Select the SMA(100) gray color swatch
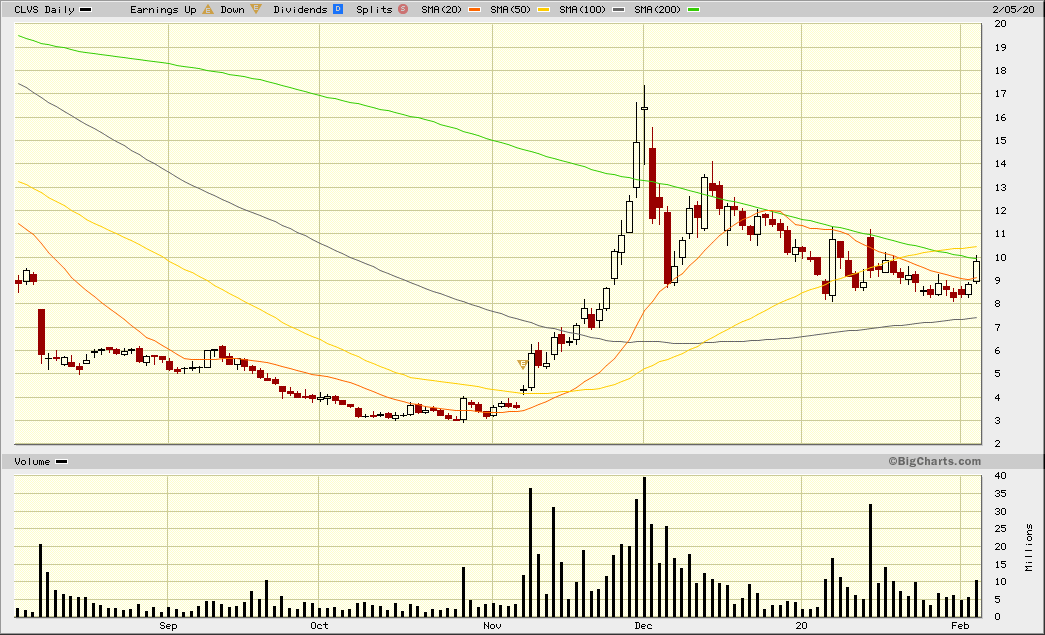Viewport: 1045px width, 635px height. pyautogui.click(x=620, y=9)
